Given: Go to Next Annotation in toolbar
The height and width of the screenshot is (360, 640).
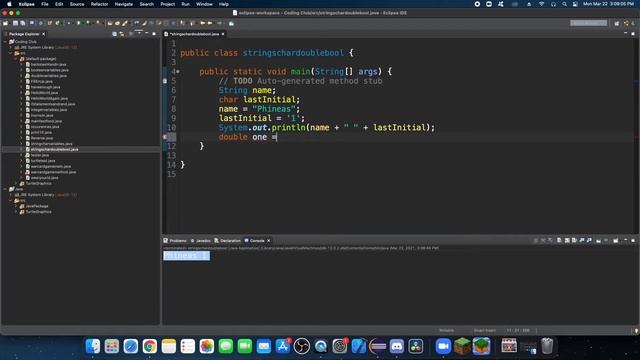Looking at the screenshot, I should click(182, 23).
